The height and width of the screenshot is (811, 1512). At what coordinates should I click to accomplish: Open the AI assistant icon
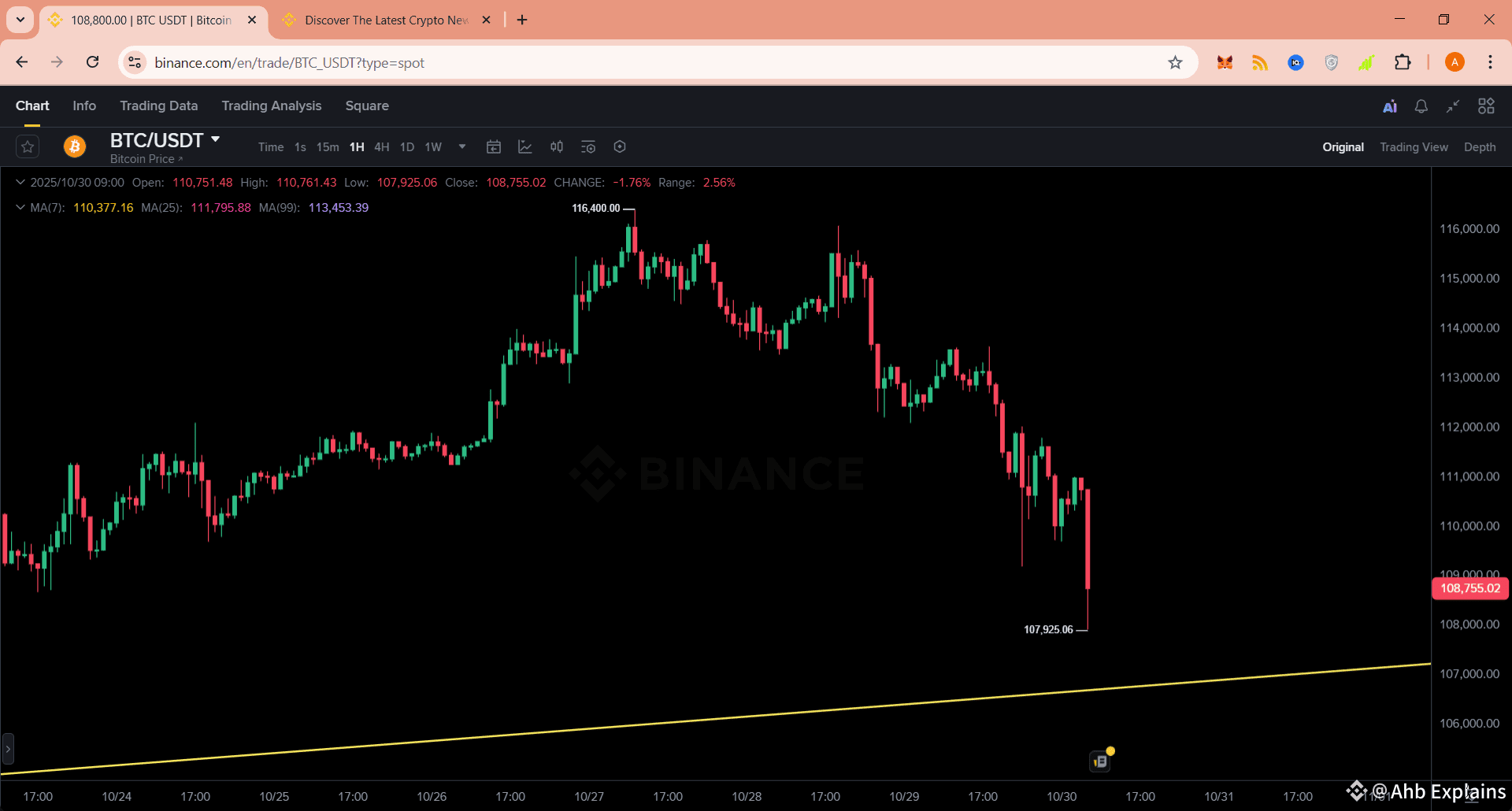(1390, 106)
